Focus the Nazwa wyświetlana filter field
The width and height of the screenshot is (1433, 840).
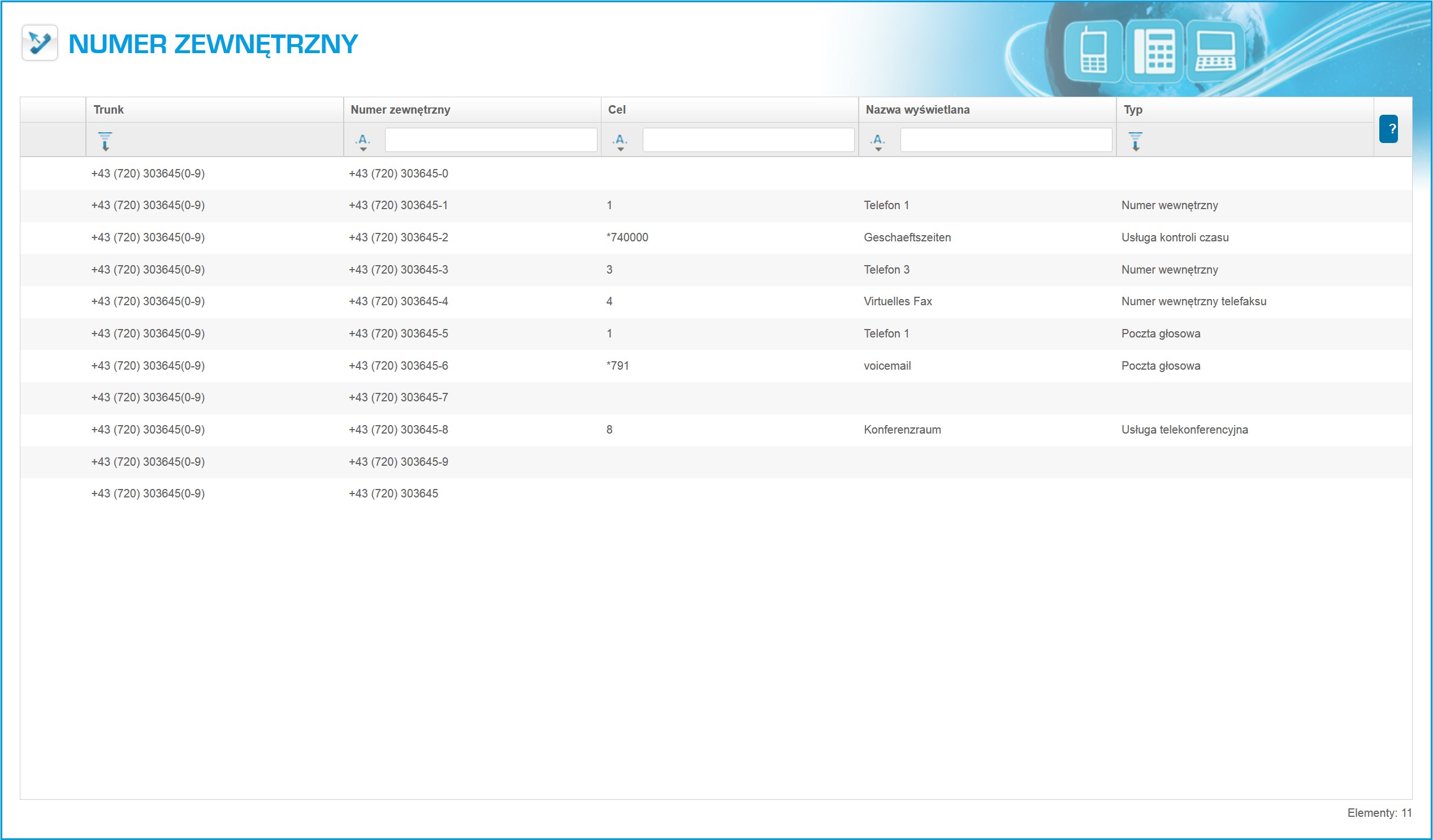coord(1006,140)
